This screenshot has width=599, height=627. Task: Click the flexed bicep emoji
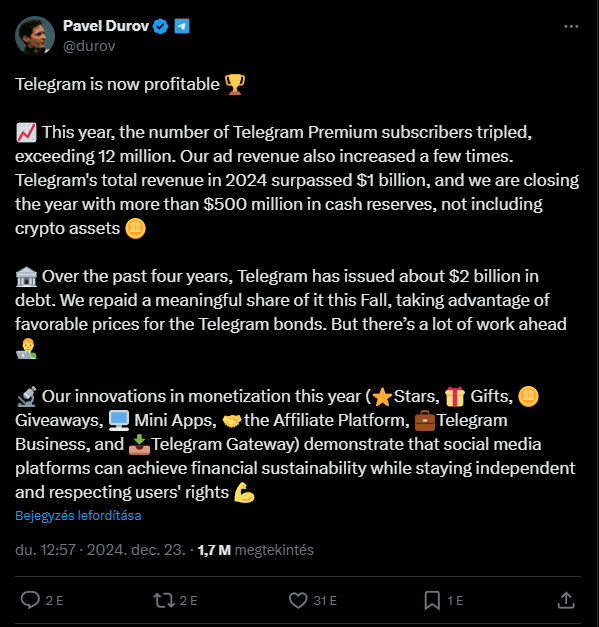244,492
